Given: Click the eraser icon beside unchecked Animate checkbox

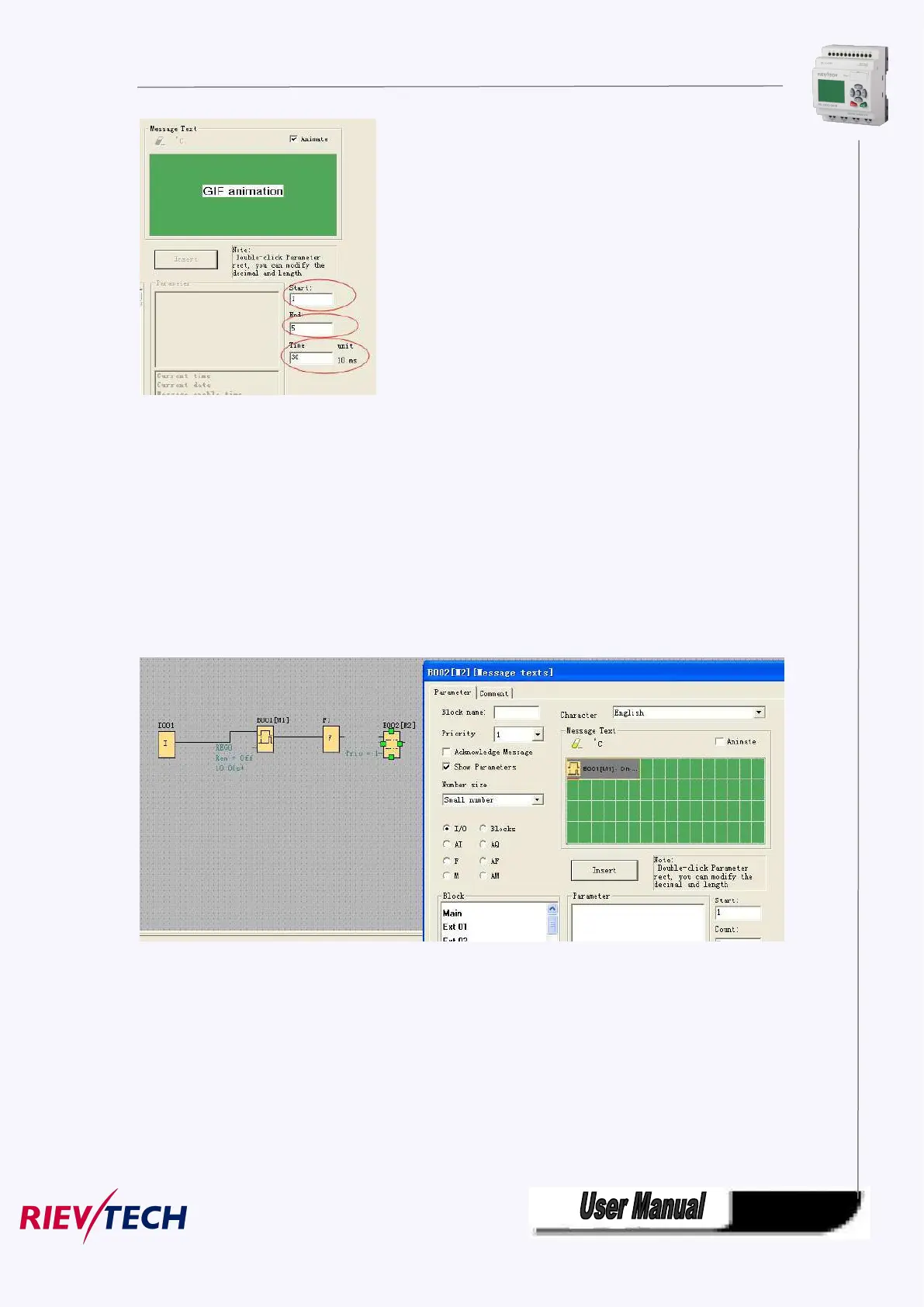Looking at the screenshot, I should tap(576, 743).
